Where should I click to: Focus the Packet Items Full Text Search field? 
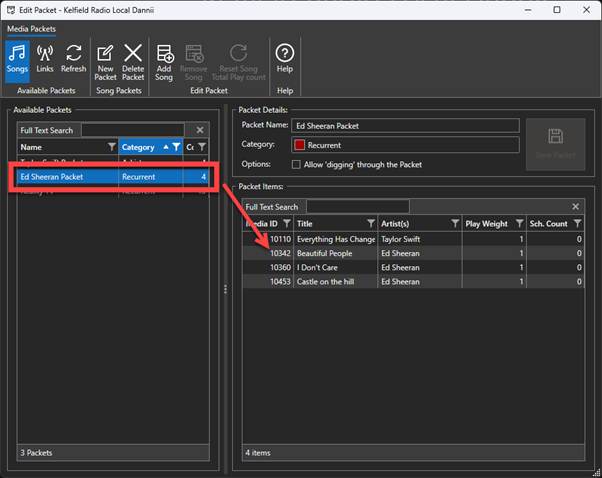(358, 207)
